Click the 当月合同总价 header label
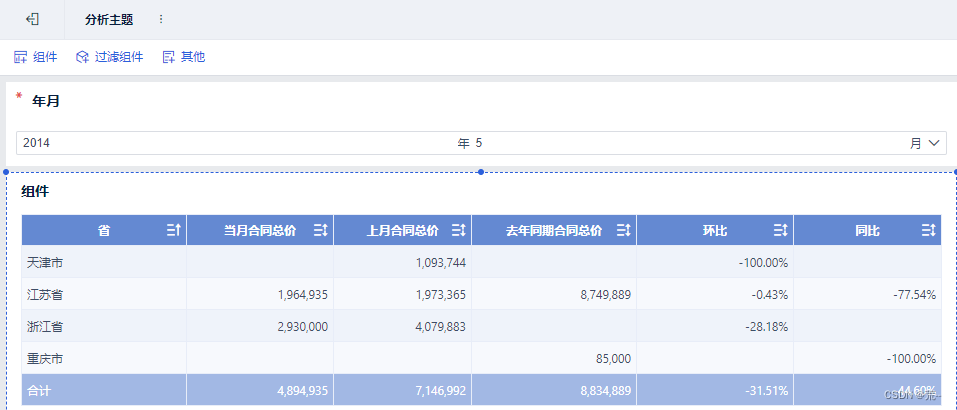The width and height of the screenshot is (957, 410). 260,231
